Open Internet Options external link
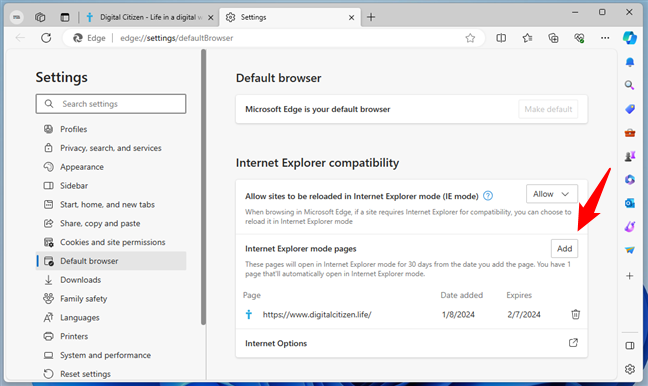This screenshot has width=648, height=386. coord(573,343)
